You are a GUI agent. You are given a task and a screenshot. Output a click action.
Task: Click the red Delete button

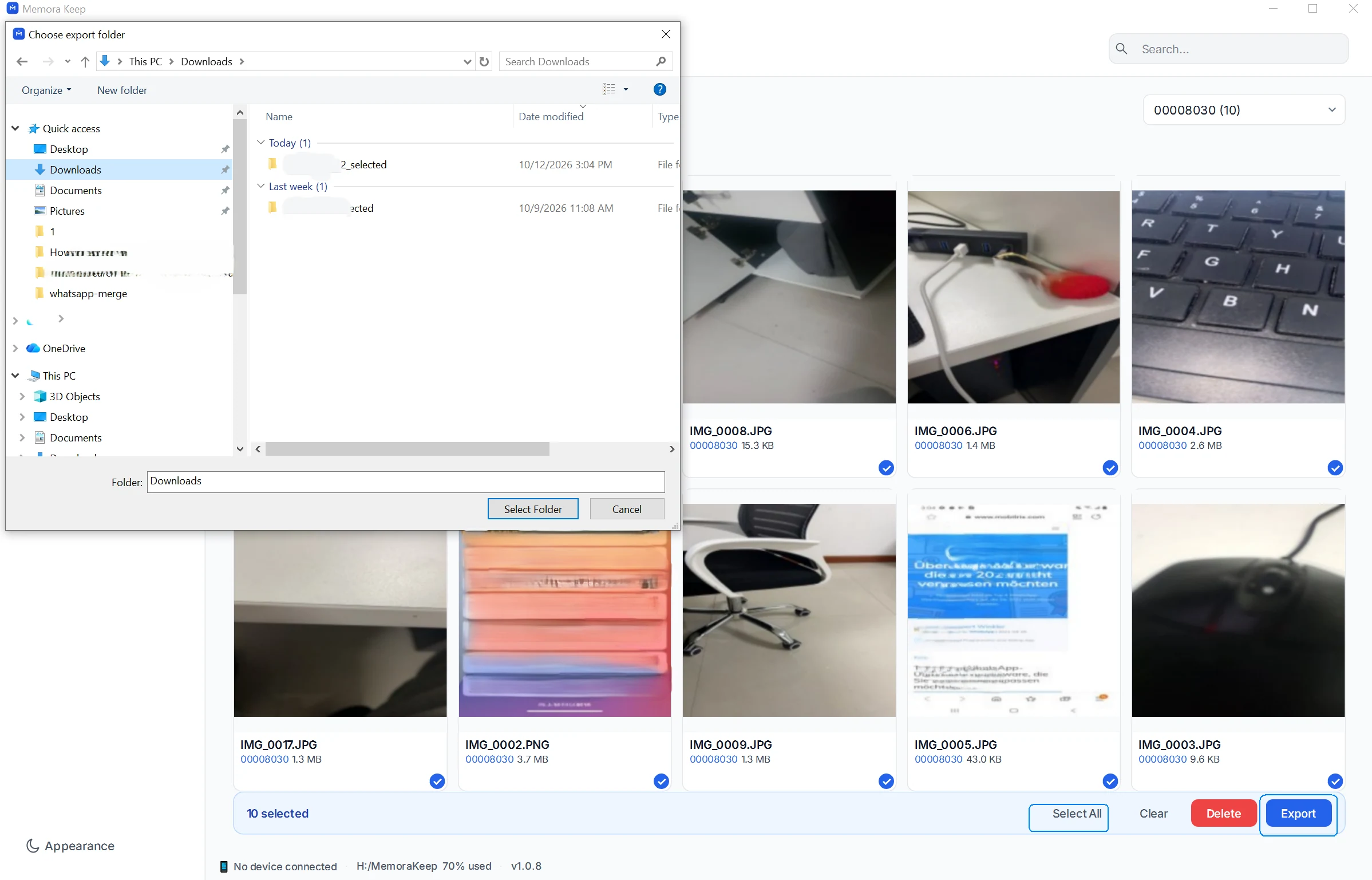1224,814
